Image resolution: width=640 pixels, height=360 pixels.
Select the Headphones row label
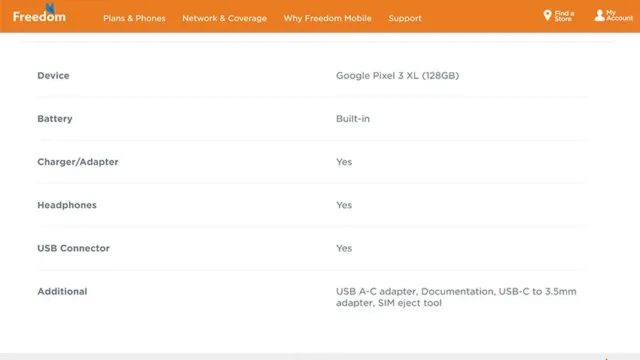67,205
